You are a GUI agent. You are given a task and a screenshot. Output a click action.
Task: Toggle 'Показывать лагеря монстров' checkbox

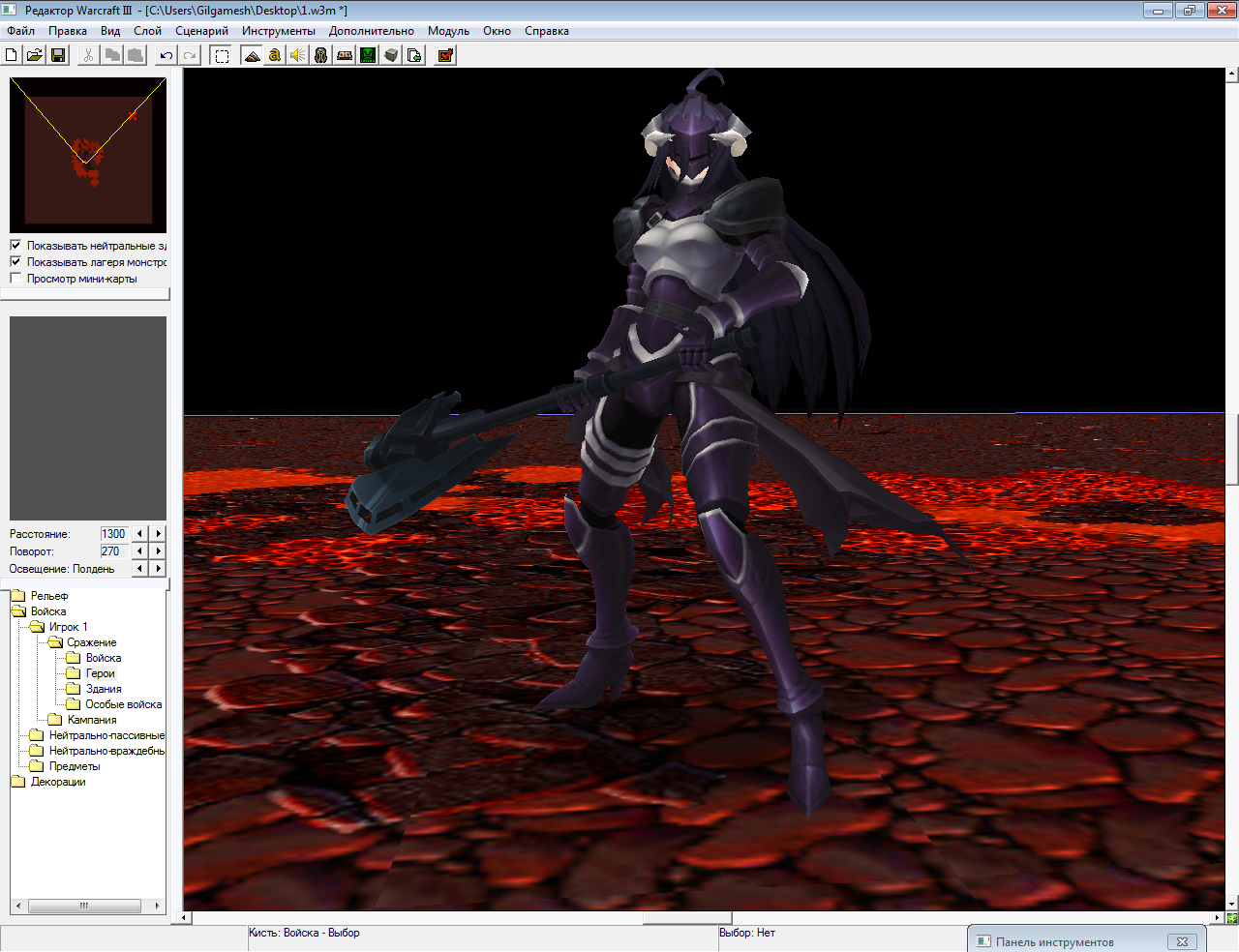(15, 261)
